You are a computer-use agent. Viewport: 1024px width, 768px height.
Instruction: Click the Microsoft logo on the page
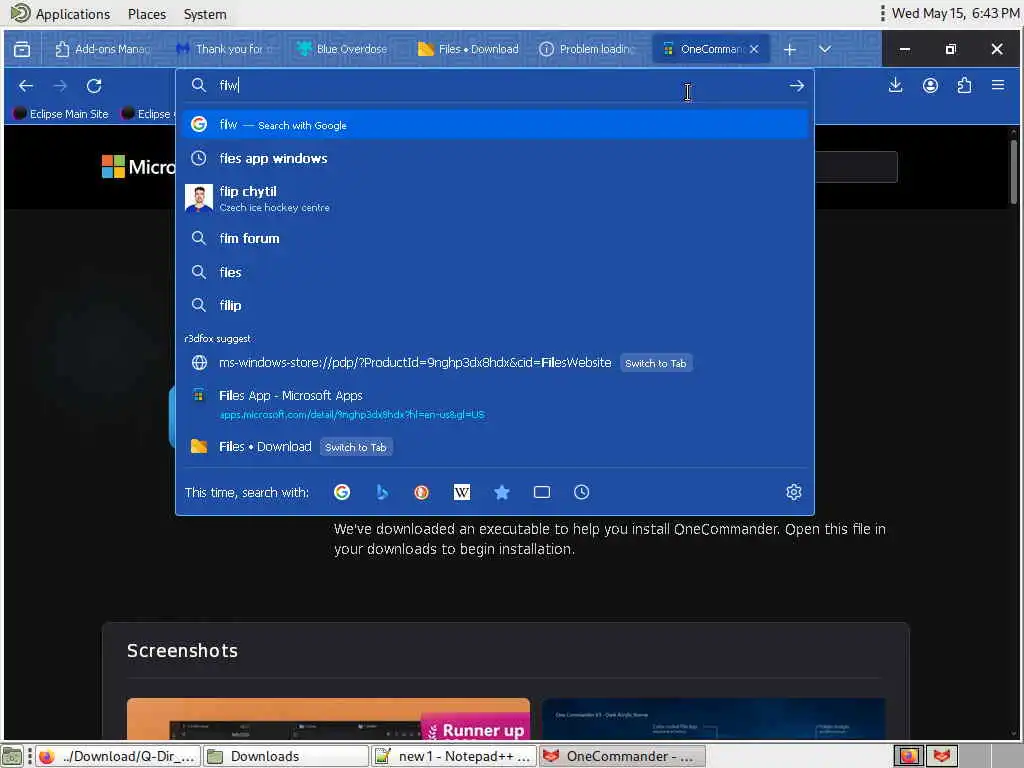[138, 167]
